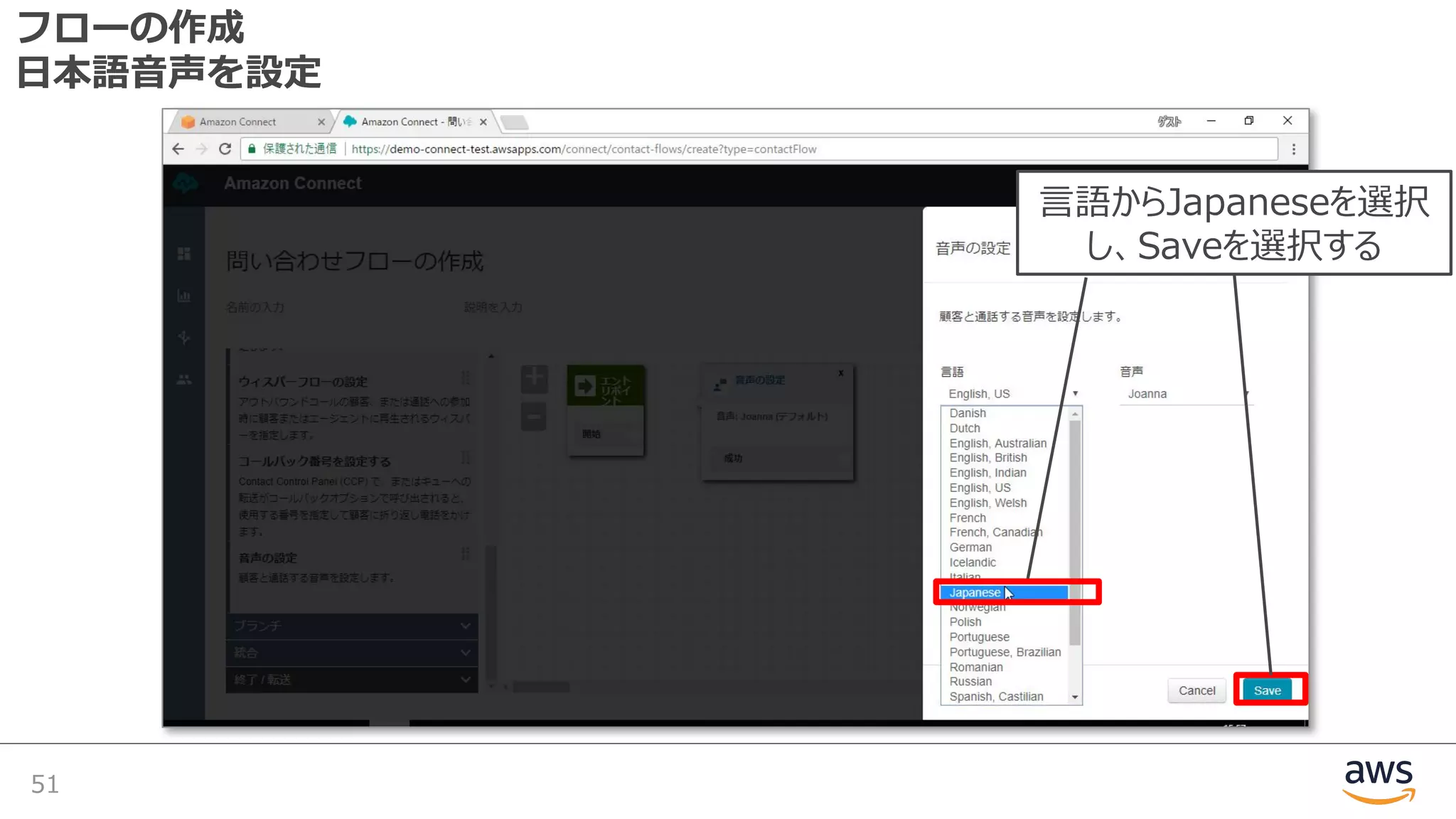Image resolution: width=1456 pixels, height=819 pixels.
Task: Click the zoom in plus button on canvas
Action: (x=534, y=379)
